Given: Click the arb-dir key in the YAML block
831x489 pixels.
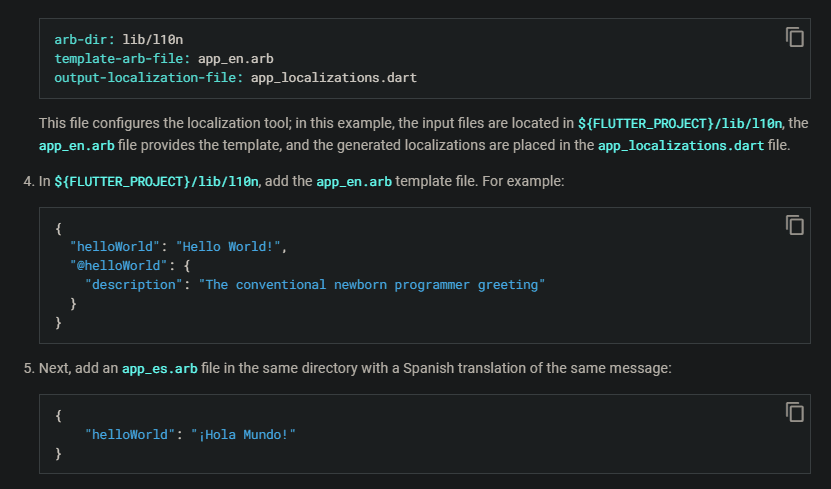Looking at the screenshot, I should 84,39.
